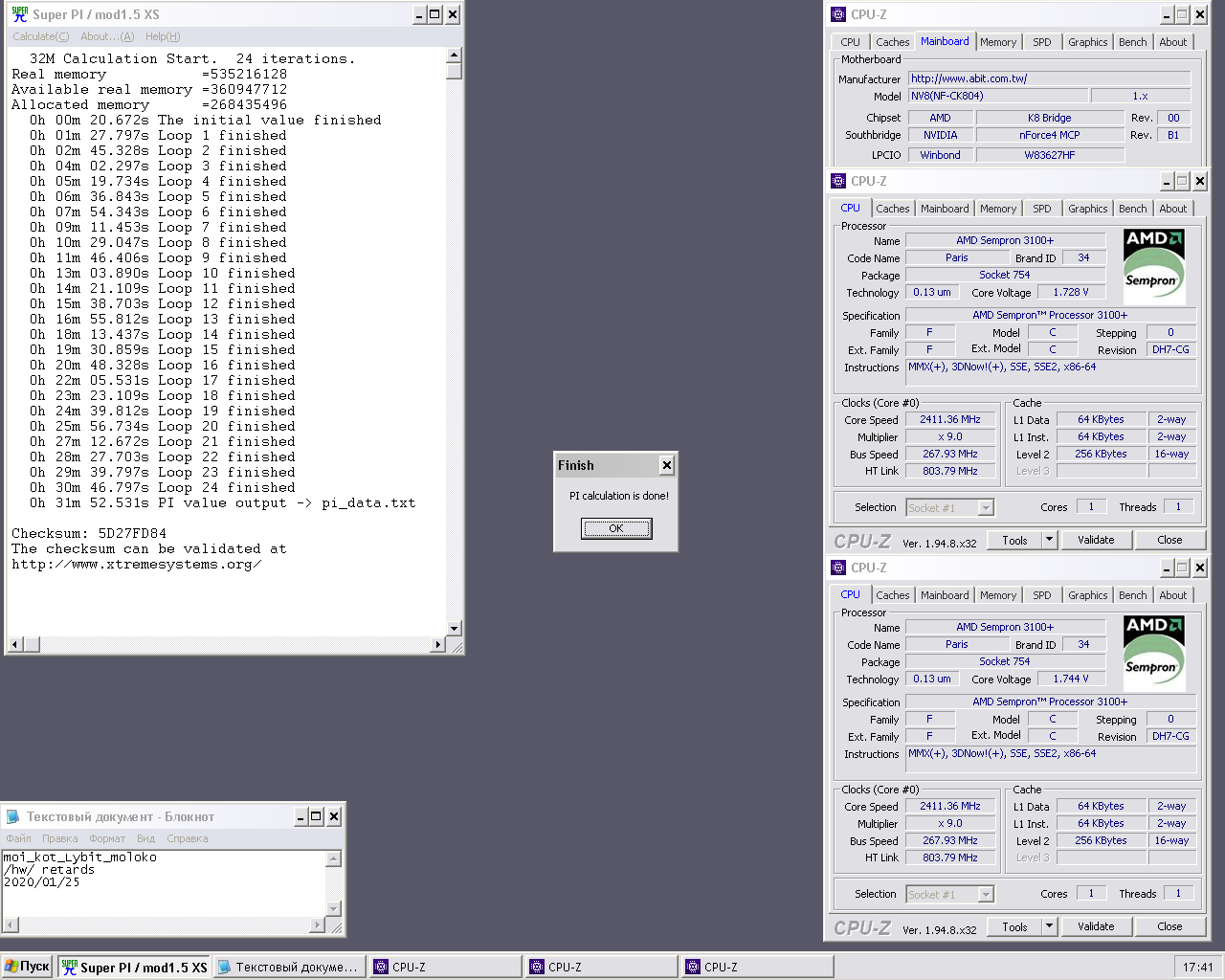Click the xtremesystems.org URL text
This screenshot has height=980, width=1225.
137,564
